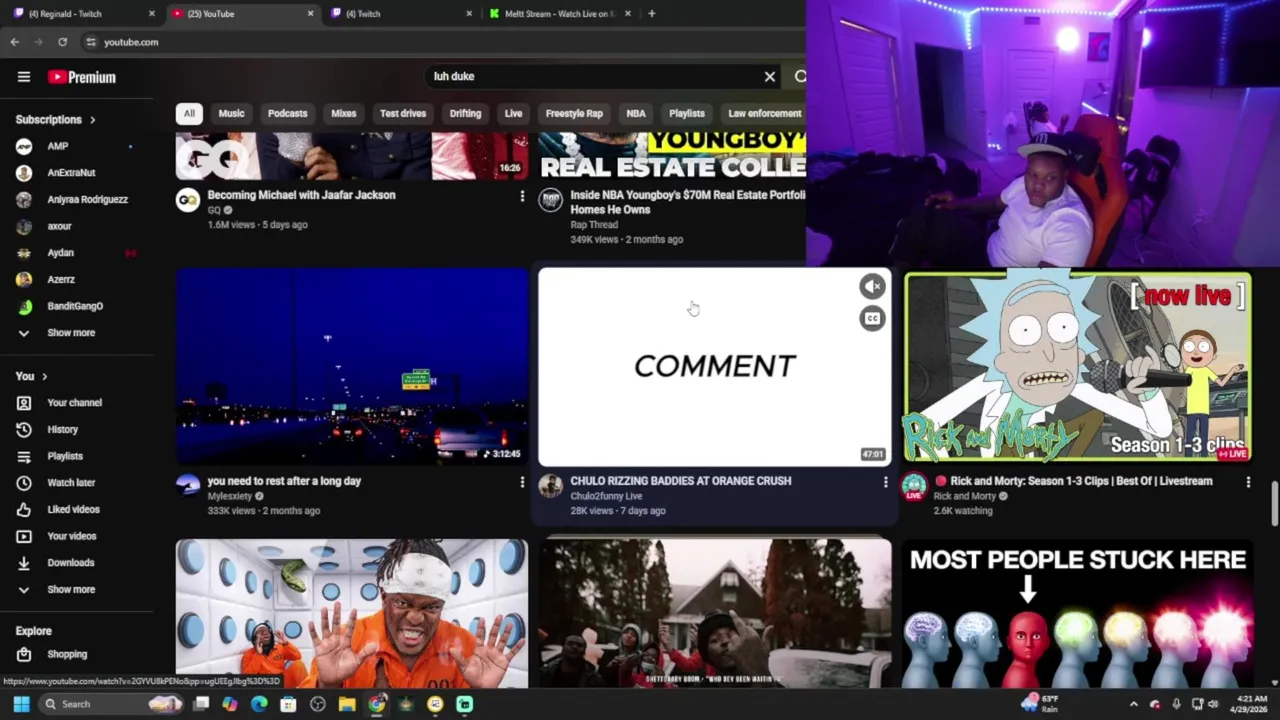Show hidden system tray icons
Screen dimensions: 1280x720
point(1133,704)
